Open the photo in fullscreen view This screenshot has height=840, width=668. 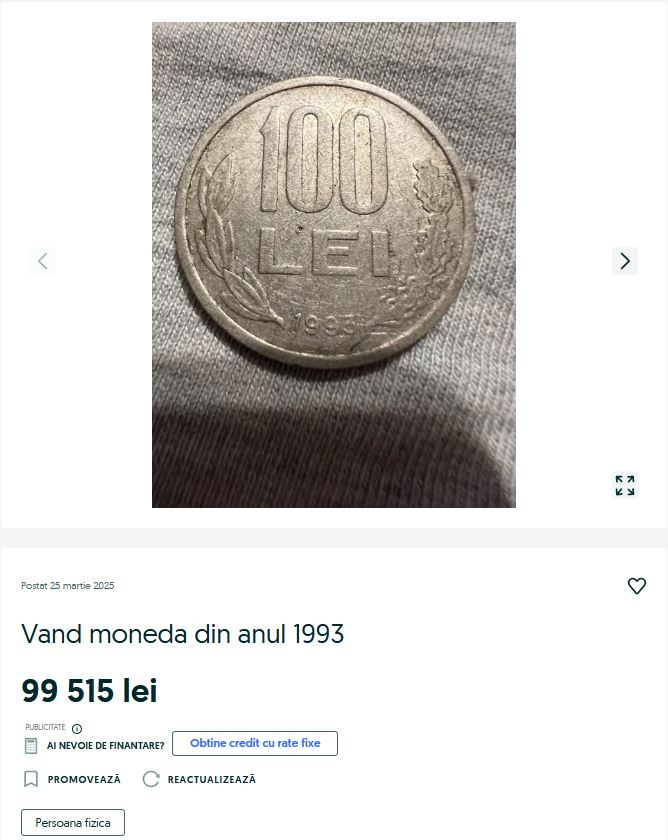coord(625,485)
